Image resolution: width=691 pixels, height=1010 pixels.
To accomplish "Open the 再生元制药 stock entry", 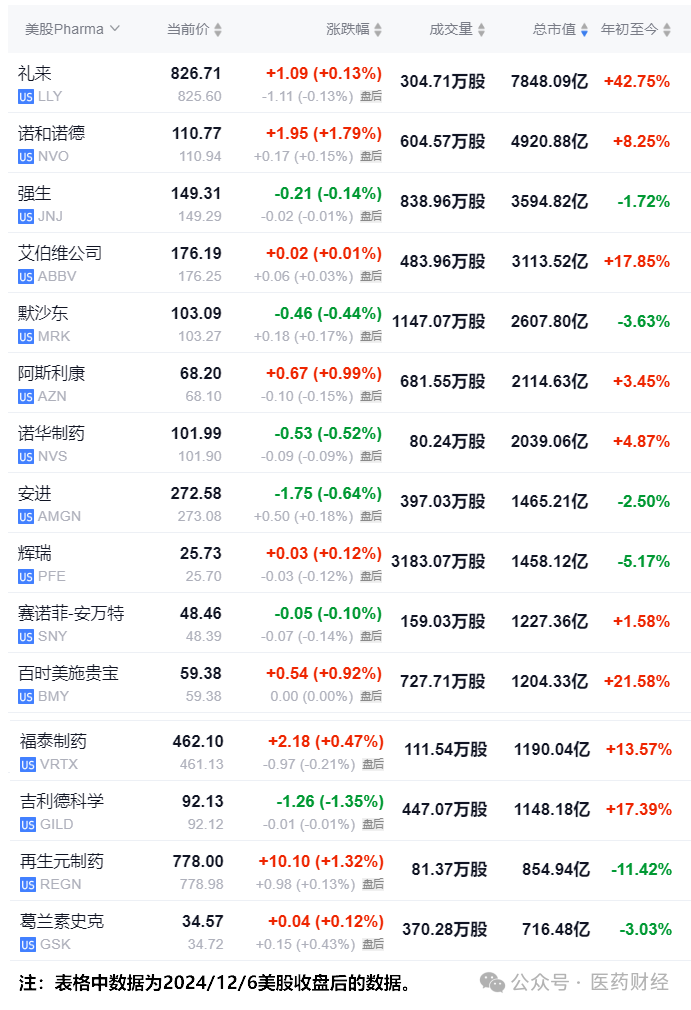I will pos(62,861).
